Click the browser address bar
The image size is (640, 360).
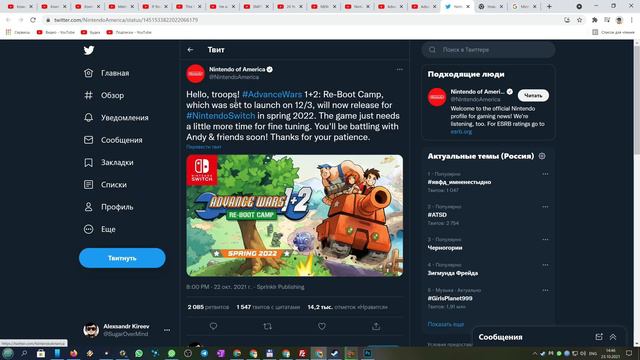pyautogui.click(x=302, y=20)
